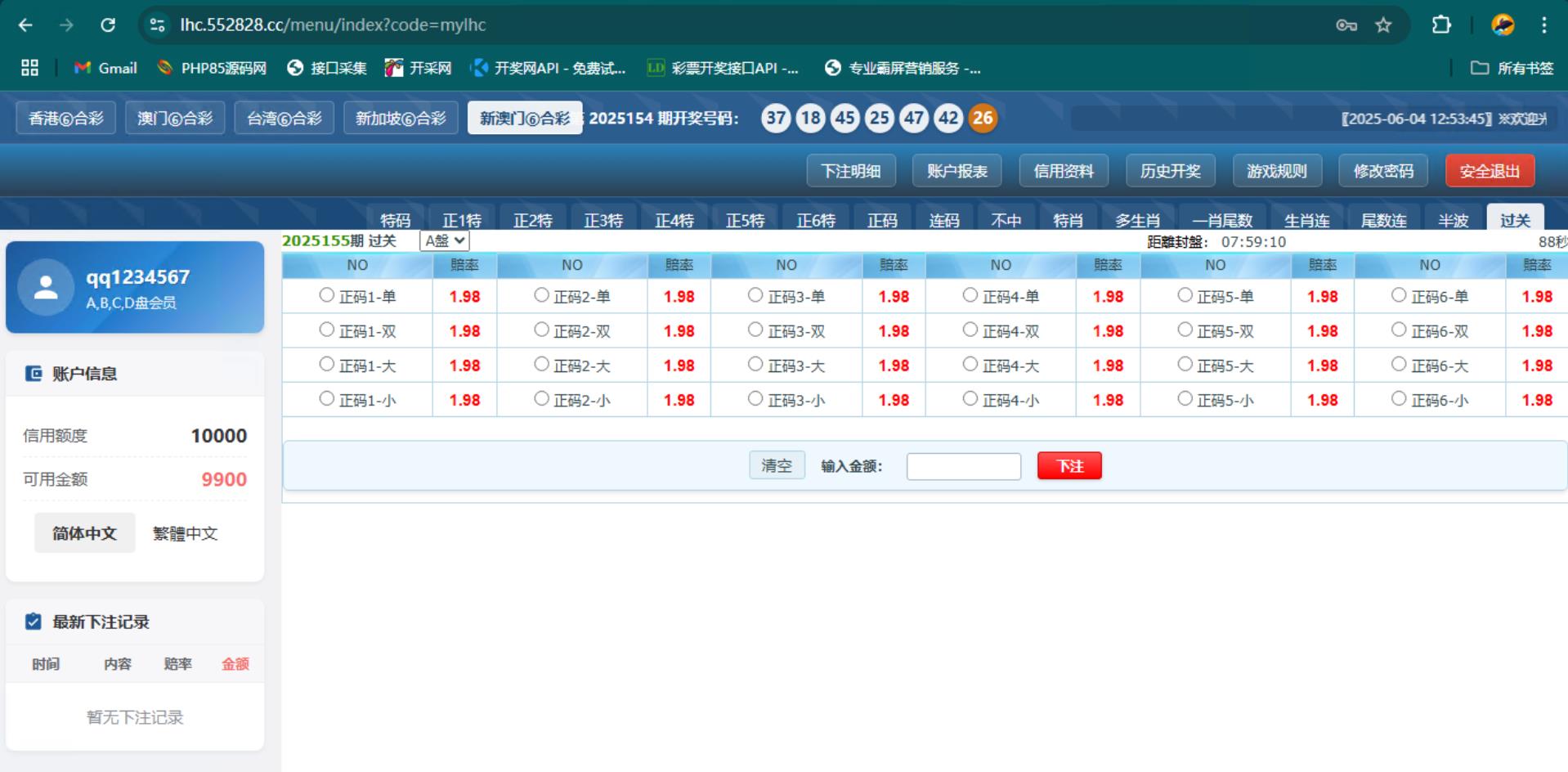Expand the A盤 dropdown selector
Screen dimensions: 1568x772
coord(445,240)
